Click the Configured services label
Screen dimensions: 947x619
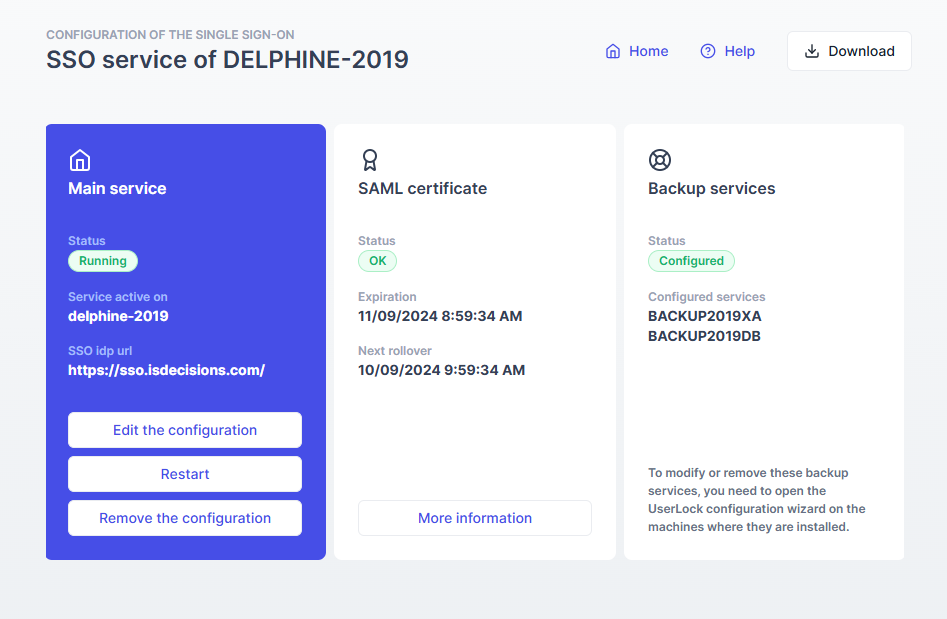(707, 297)
